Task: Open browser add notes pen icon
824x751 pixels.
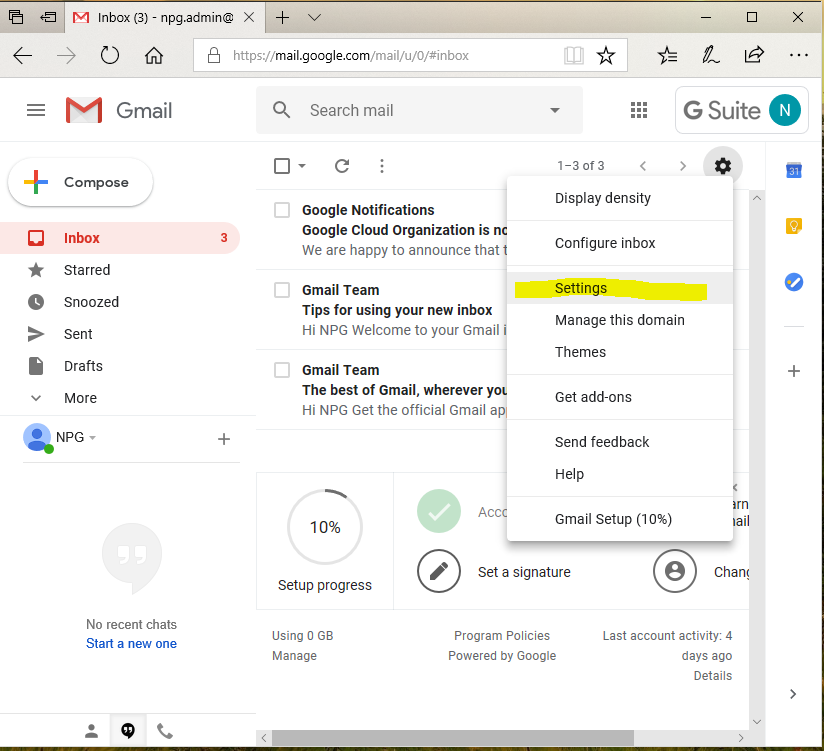Action: (x=710, y=55)
